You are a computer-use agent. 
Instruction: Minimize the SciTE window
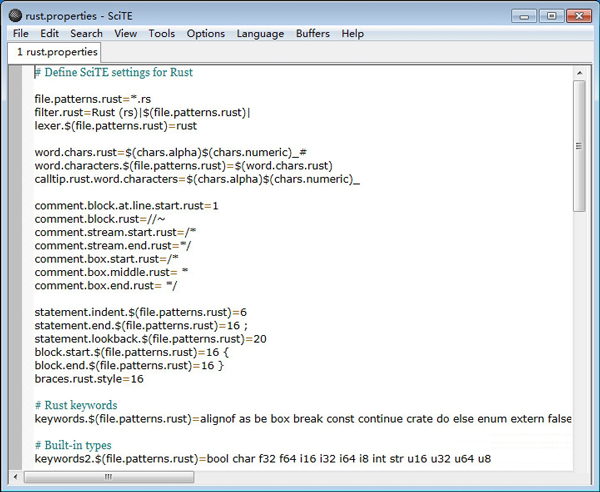524,16
